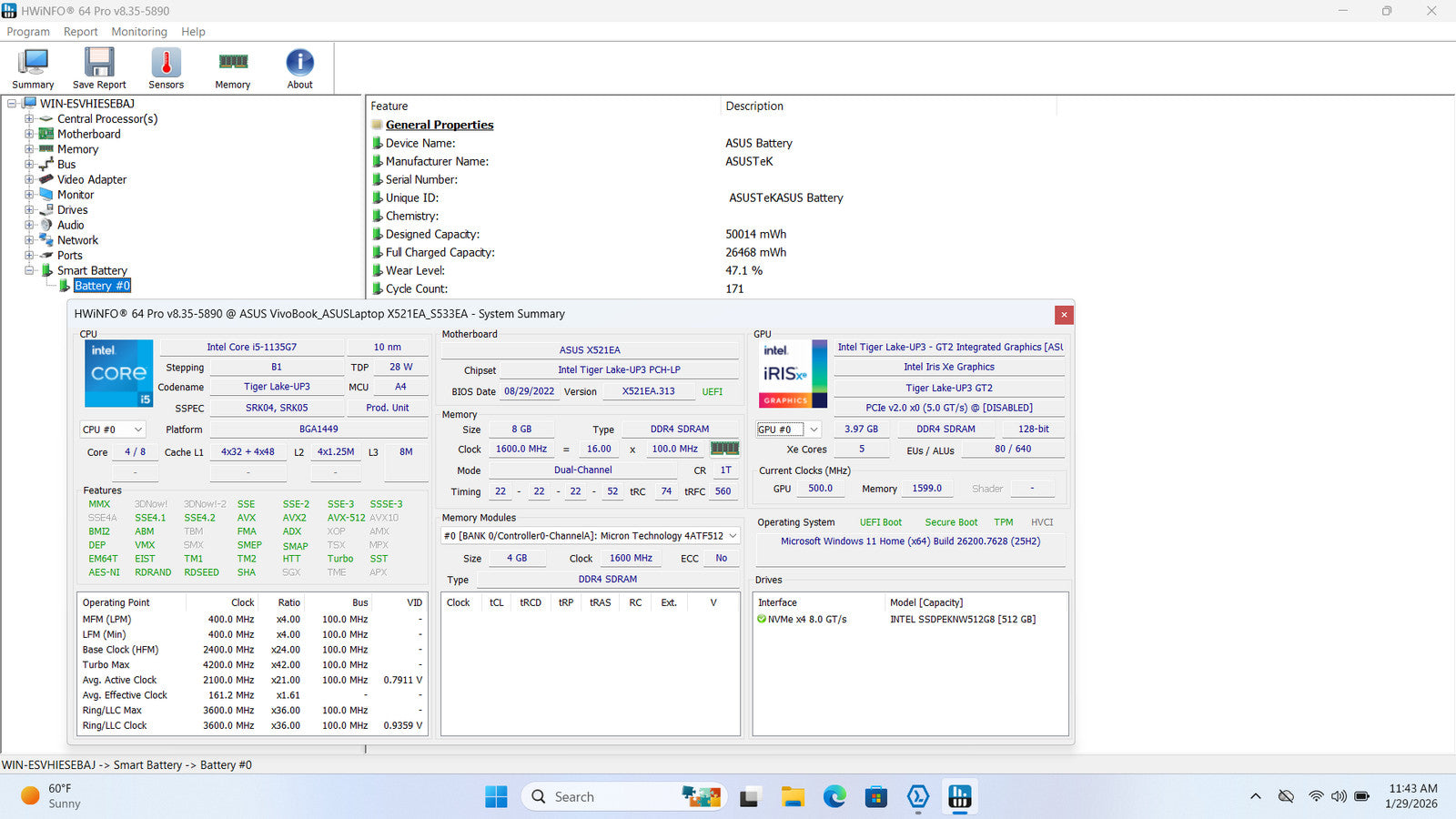Open the Report menu
Image resolution: width=1456 pixels, height=819 pixels.
(x=80, y=32)
